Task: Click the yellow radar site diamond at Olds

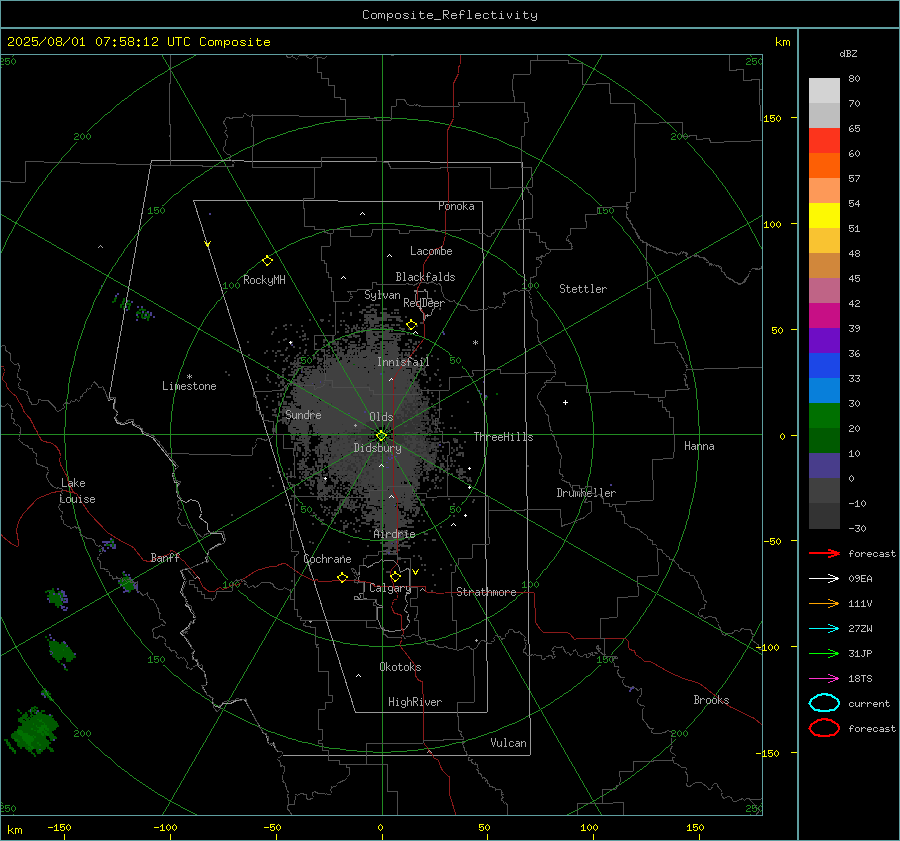Action: 381,436
